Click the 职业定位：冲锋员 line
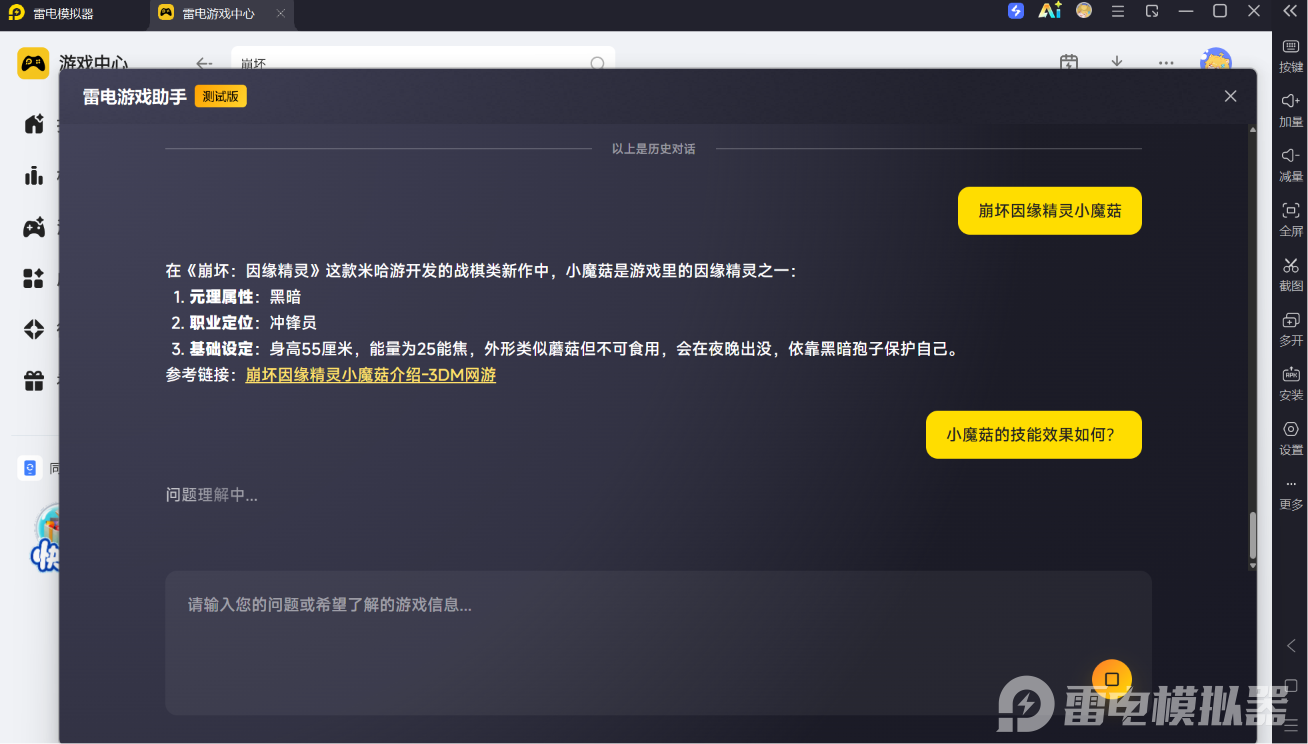The image size is (1308, 744). (245, 323)
